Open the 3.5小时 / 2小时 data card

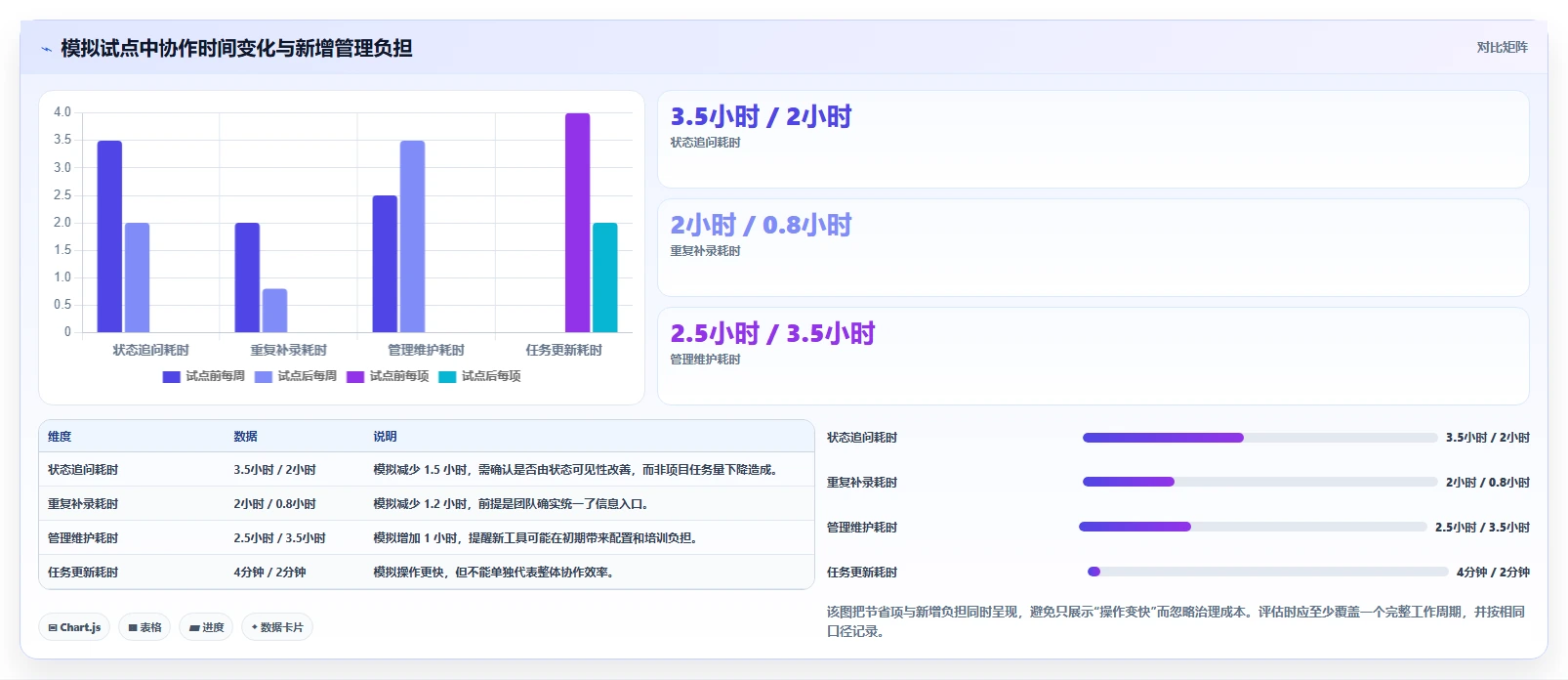(1093, 140)
